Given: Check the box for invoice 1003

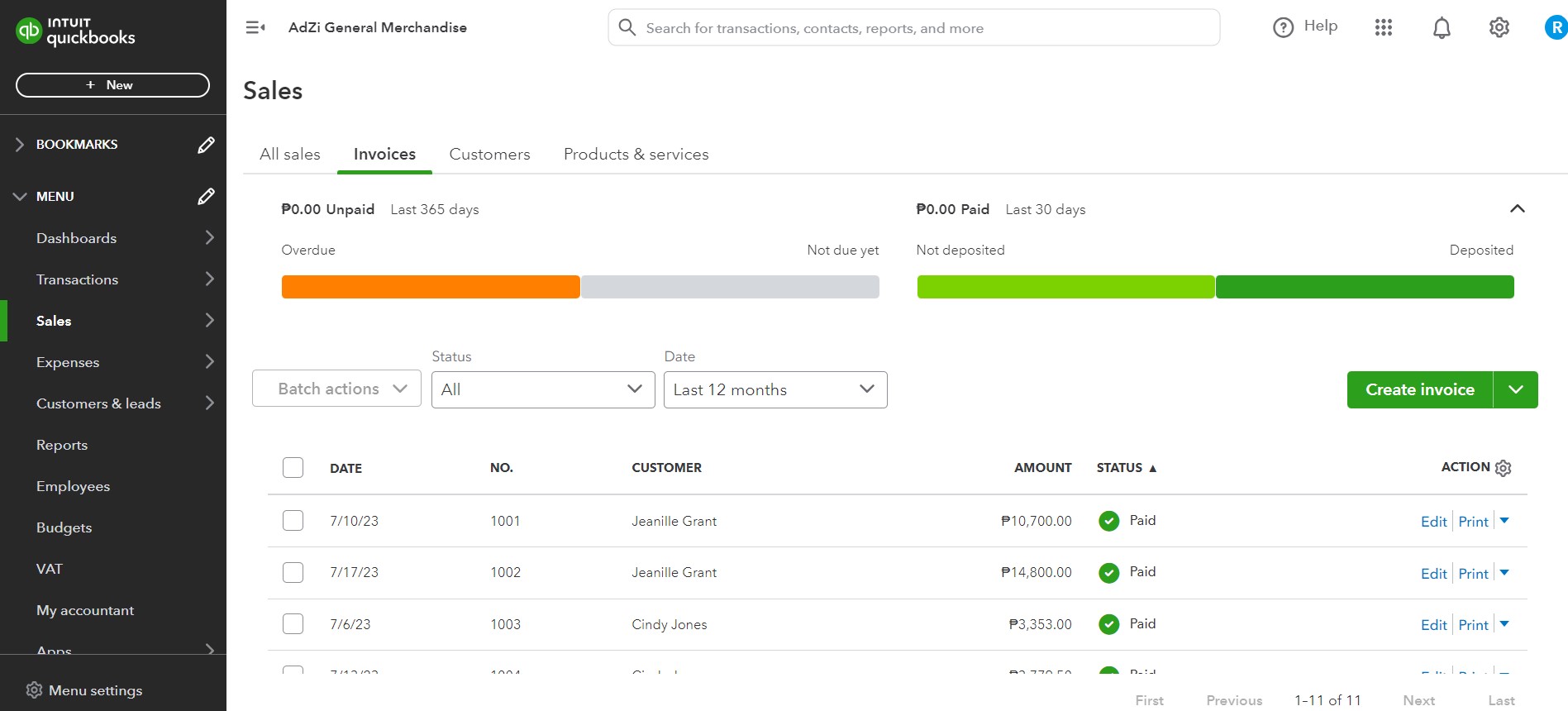Looking at the screenshot, I should (x=293, y=623).
